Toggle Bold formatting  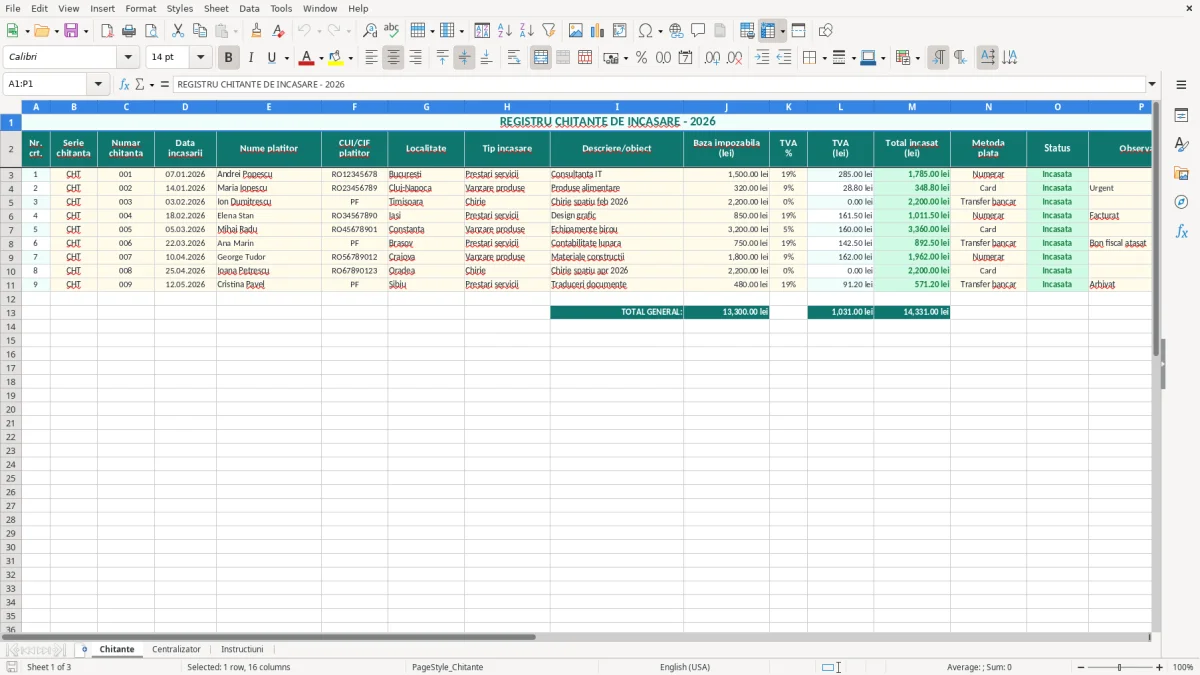pos(229,58)
